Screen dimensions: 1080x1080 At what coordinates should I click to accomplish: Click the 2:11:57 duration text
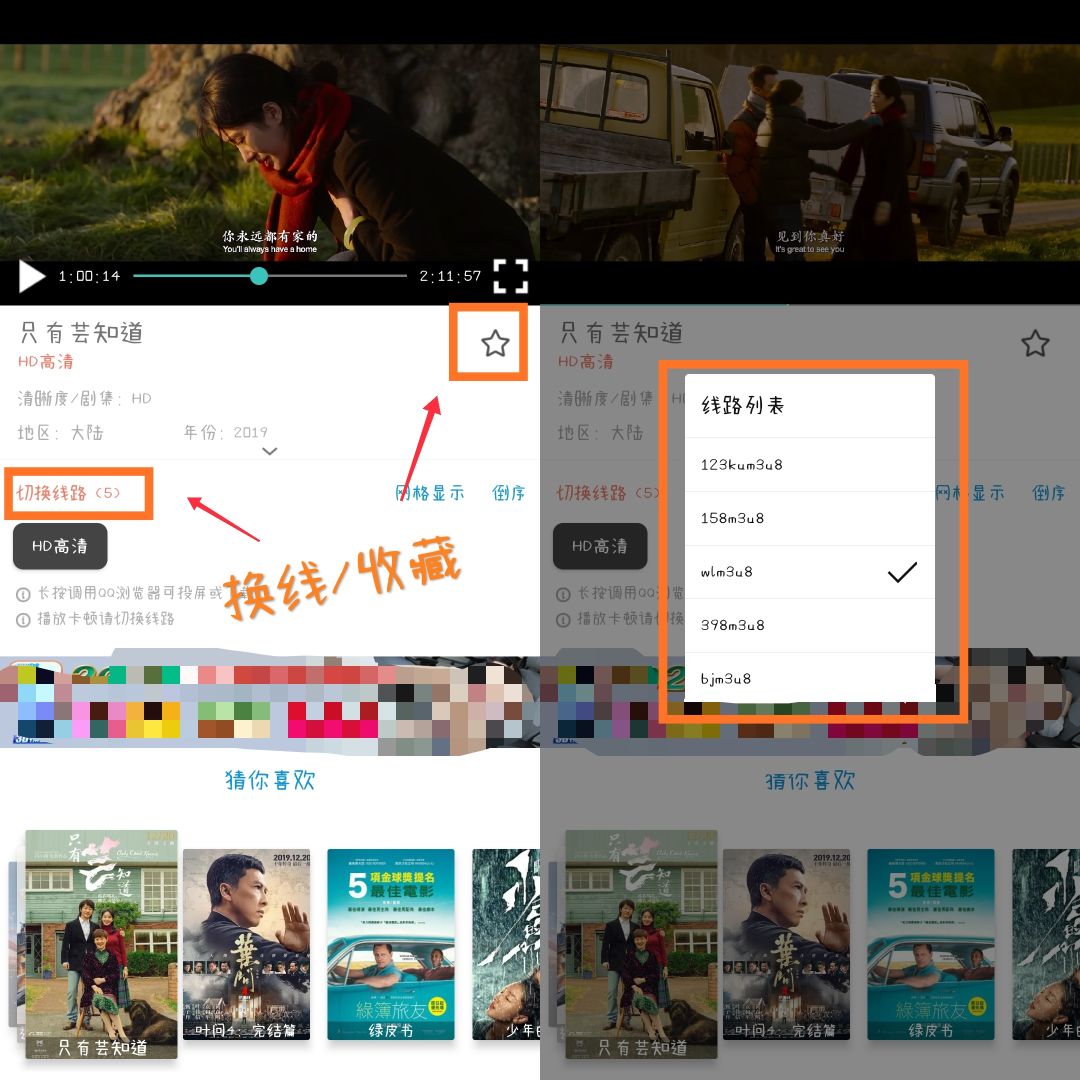(x=450, y=276)
